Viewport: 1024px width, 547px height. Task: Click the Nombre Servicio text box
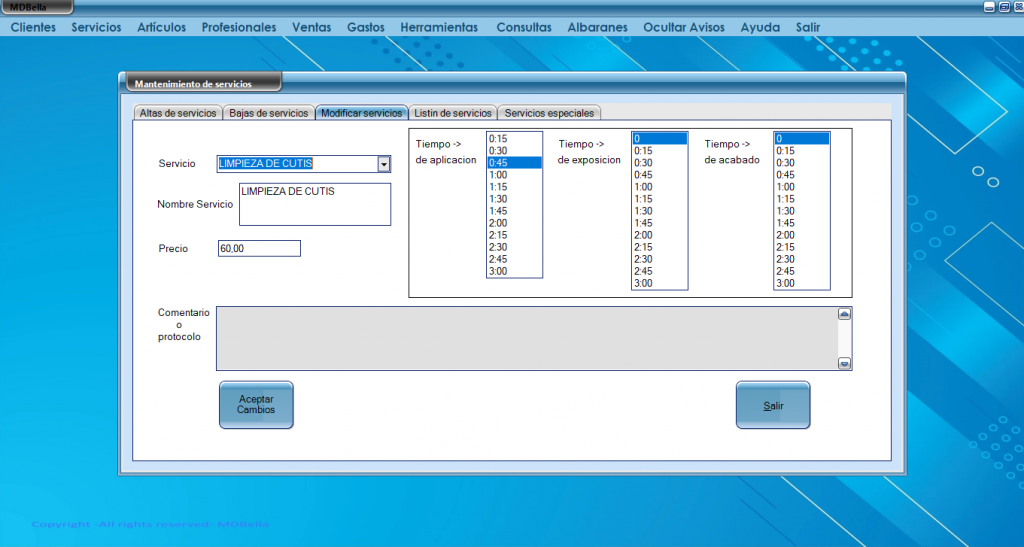315,204
